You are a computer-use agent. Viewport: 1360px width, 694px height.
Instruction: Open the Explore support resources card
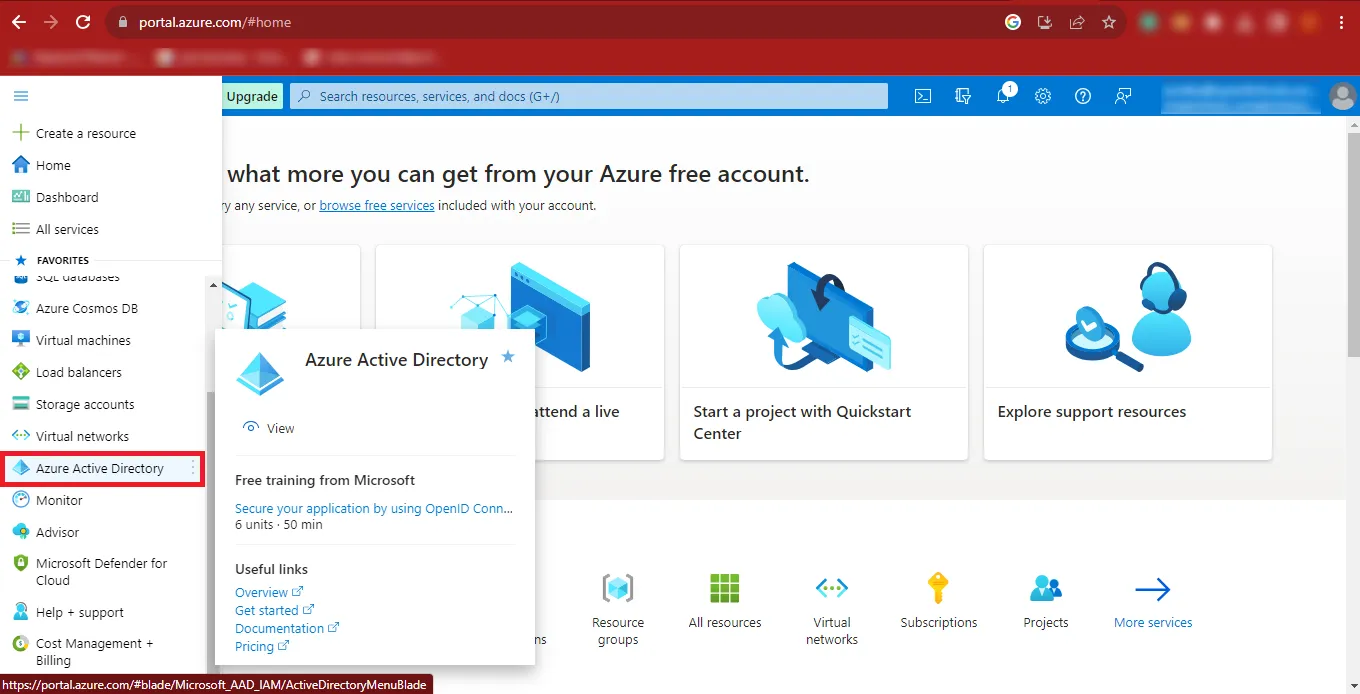[x=1127, y=352]
